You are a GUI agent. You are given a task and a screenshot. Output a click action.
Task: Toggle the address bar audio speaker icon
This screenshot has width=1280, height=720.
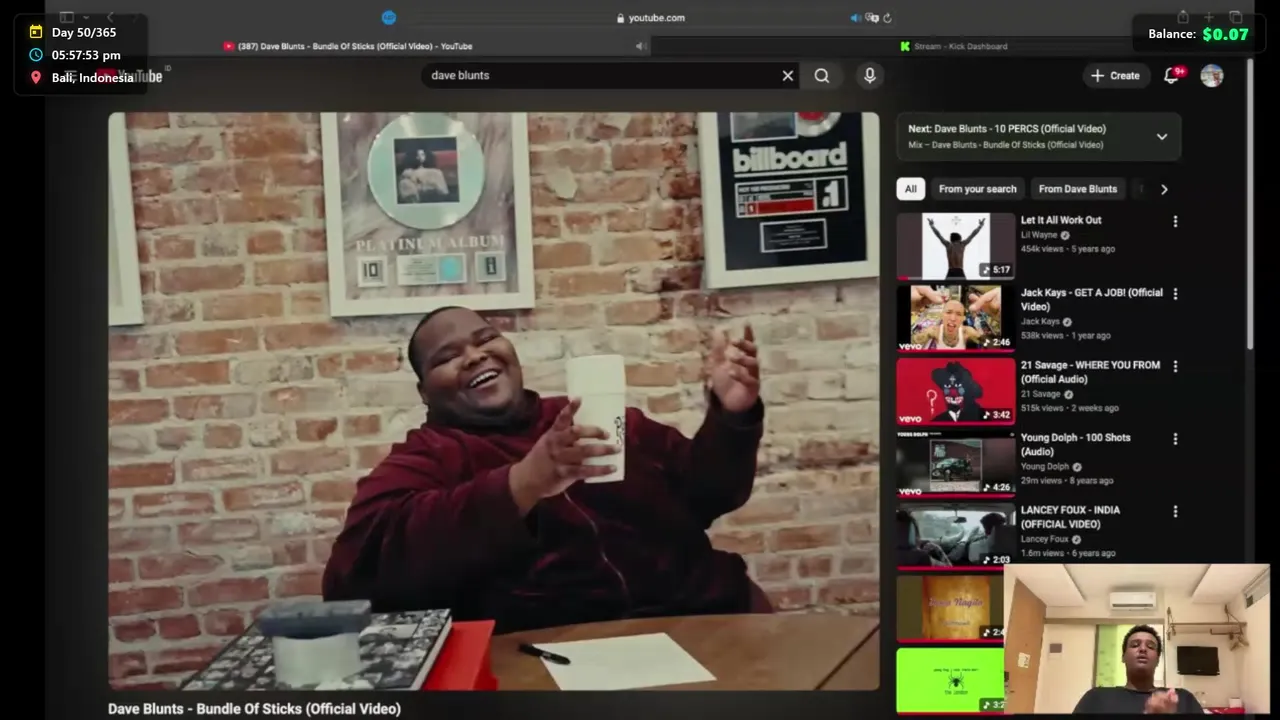click(855, 18)
